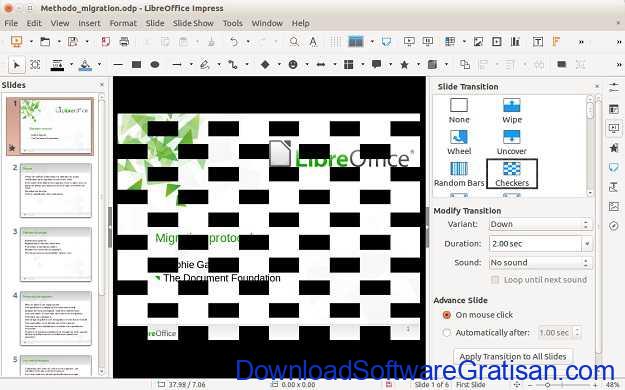Select the Ellipse drawing tool

click(155, 64)
